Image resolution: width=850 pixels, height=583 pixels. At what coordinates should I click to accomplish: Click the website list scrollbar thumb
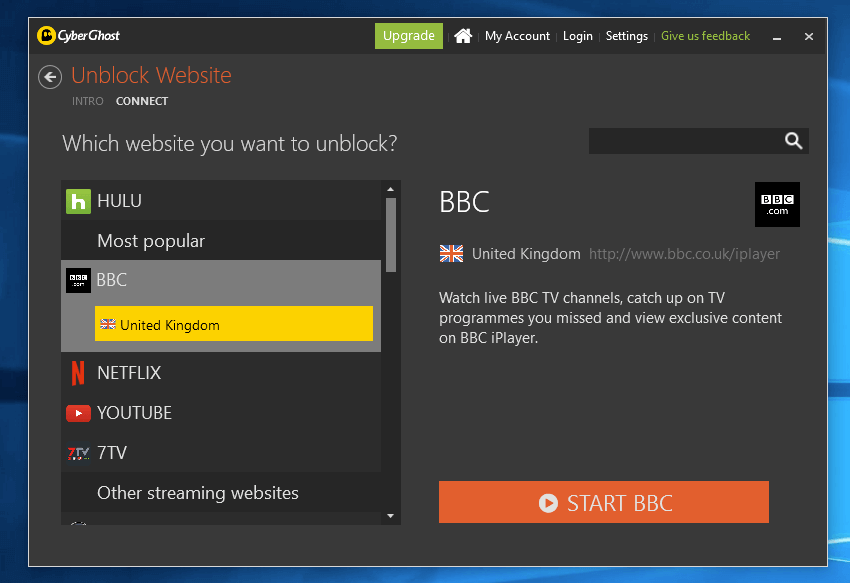pos(390,235)
